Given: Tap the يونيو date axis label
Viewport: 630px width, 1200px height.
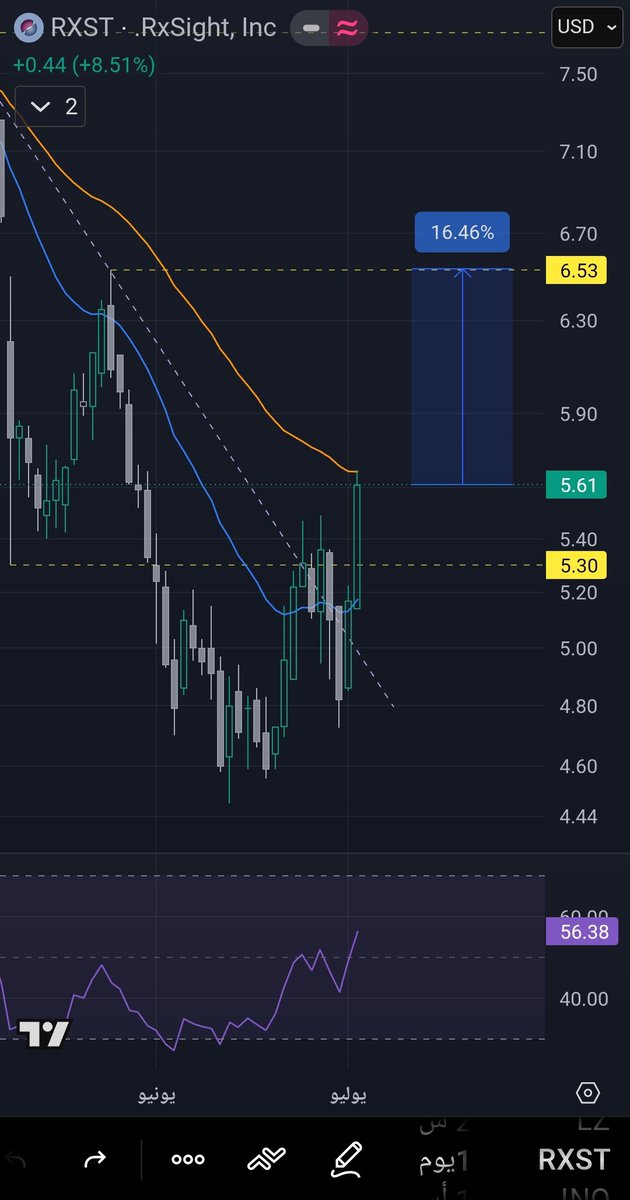Looking at the screenshot, I should (x=158, y=1096).
